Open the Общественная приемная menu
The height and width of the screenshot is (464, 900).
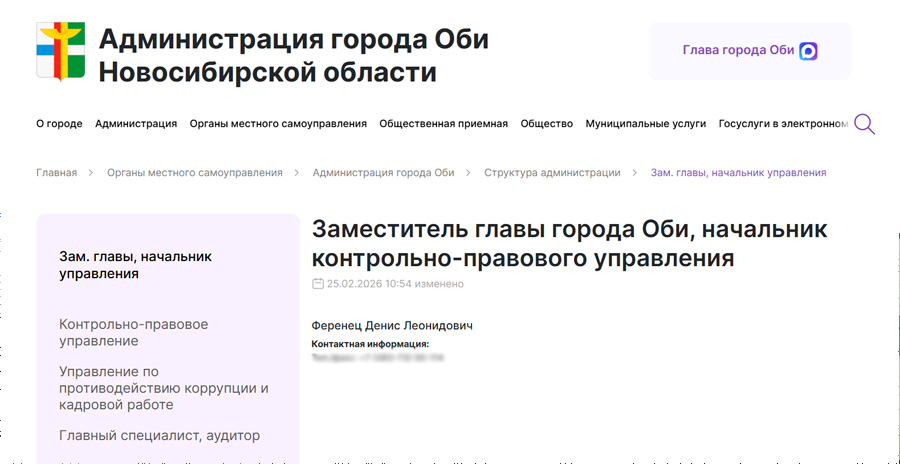443,123
